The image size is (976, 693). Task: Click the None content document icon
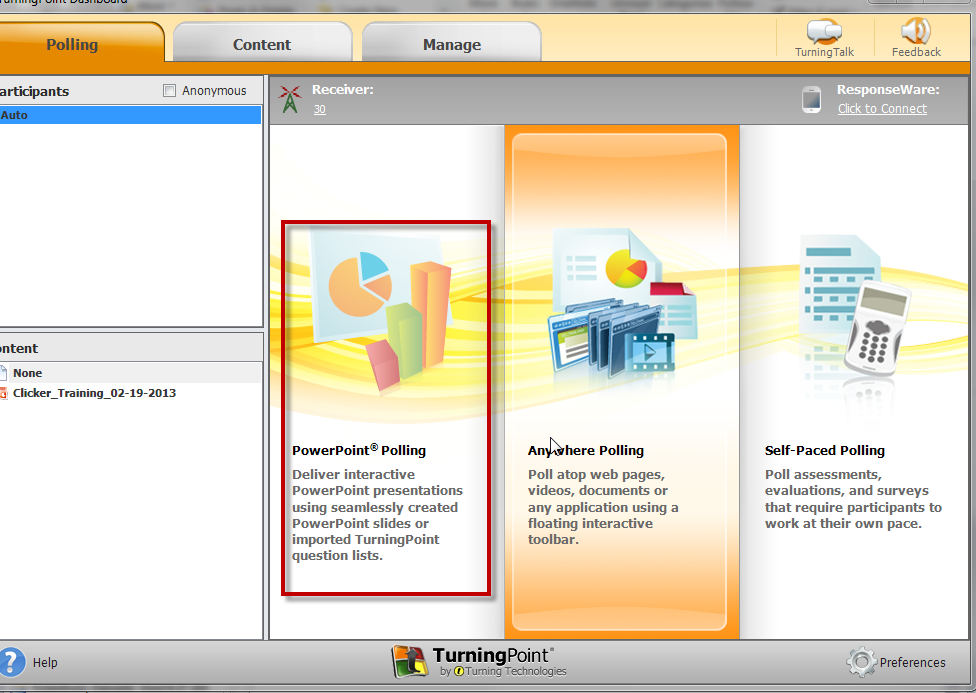tap(3, 373)
